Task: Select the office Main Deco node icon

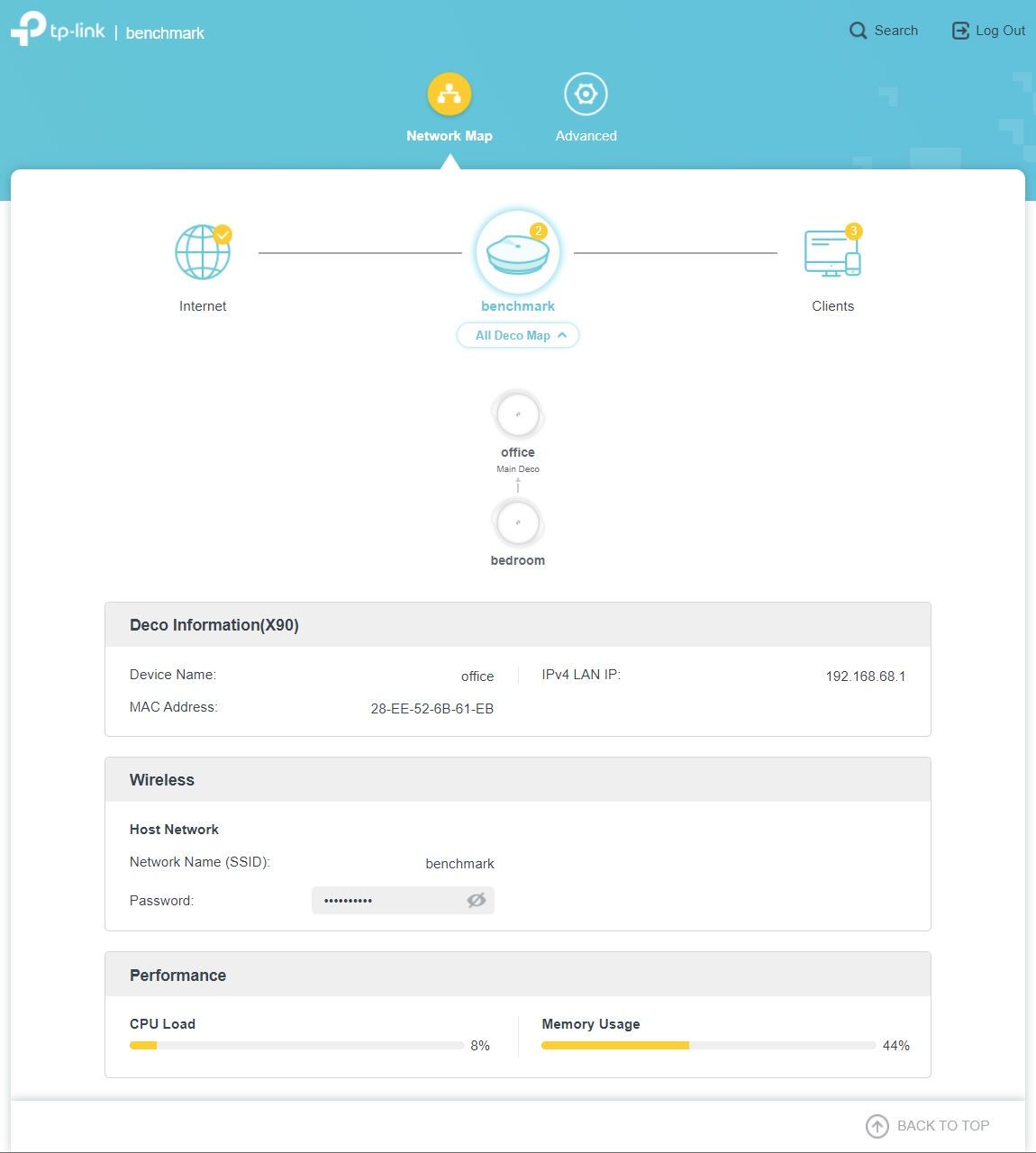Action: [x=518, y=414]
